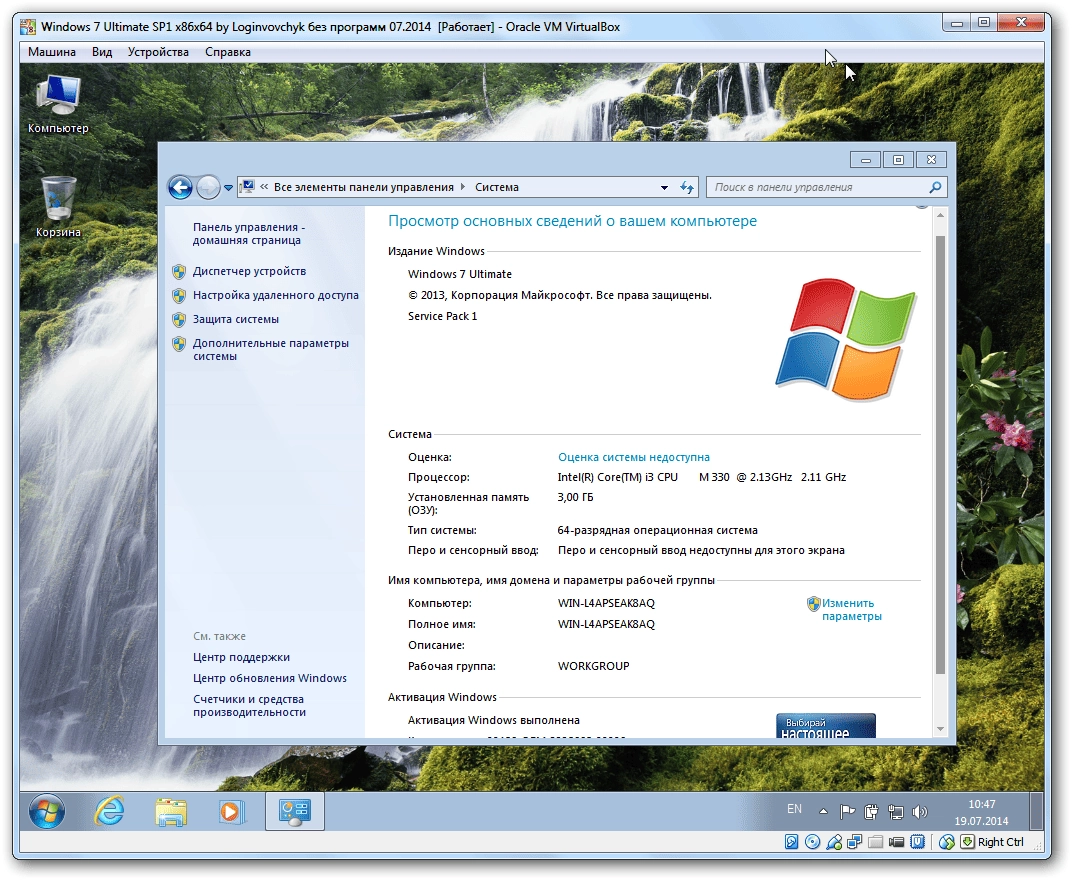Open Диспетчер устройств link

pyautogui.click(x=250, y=271)
